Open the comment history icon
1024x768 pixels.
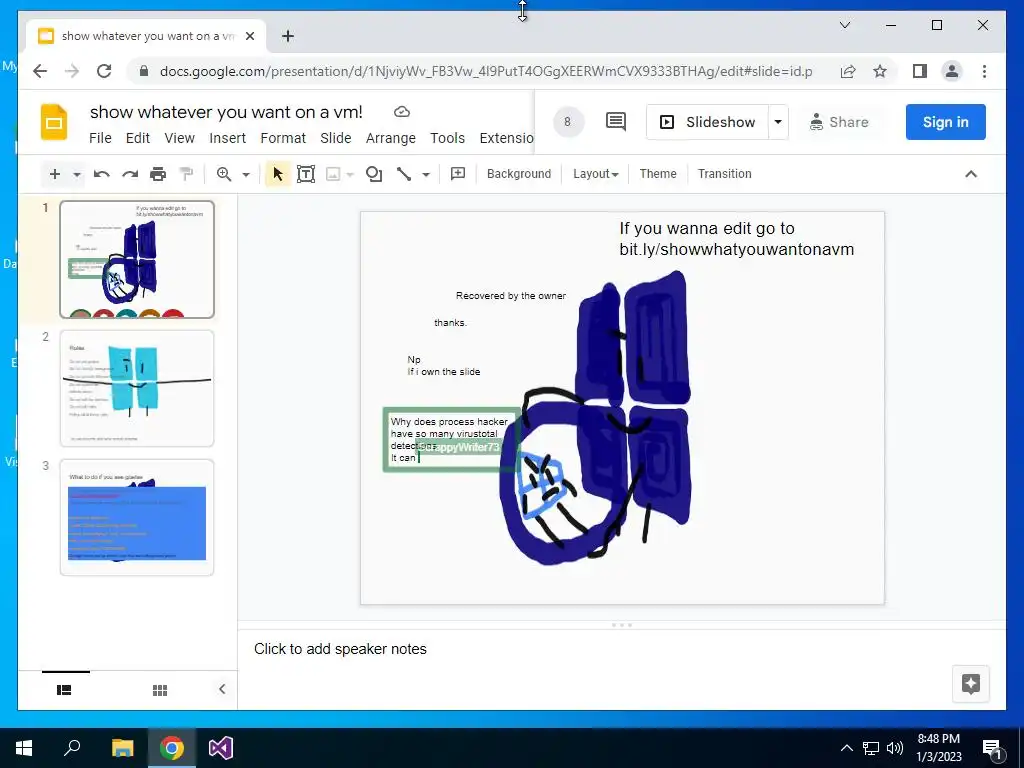click(615, 121)
